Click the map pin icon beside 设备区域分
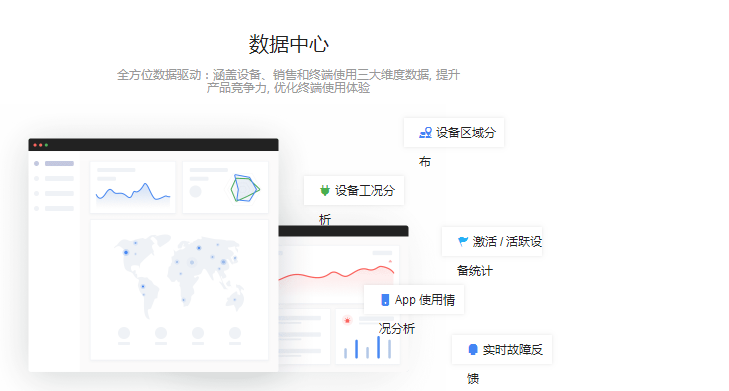Viewport: 729px width, 391px height. point(425,133)
